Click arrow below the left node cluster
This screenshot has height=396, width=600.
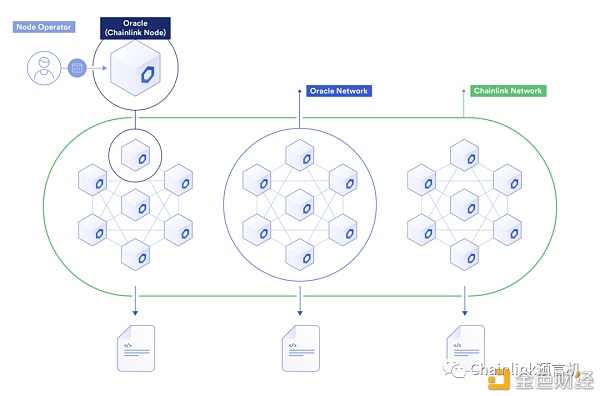click(135, 301)
